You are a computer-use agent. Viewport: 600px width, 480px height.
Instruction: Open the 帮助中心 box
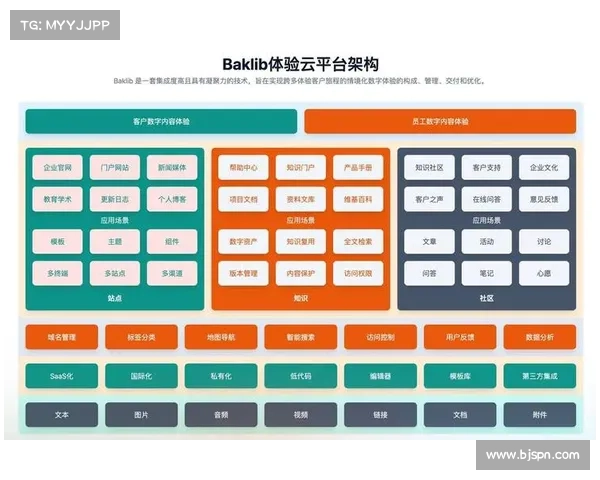243,167
